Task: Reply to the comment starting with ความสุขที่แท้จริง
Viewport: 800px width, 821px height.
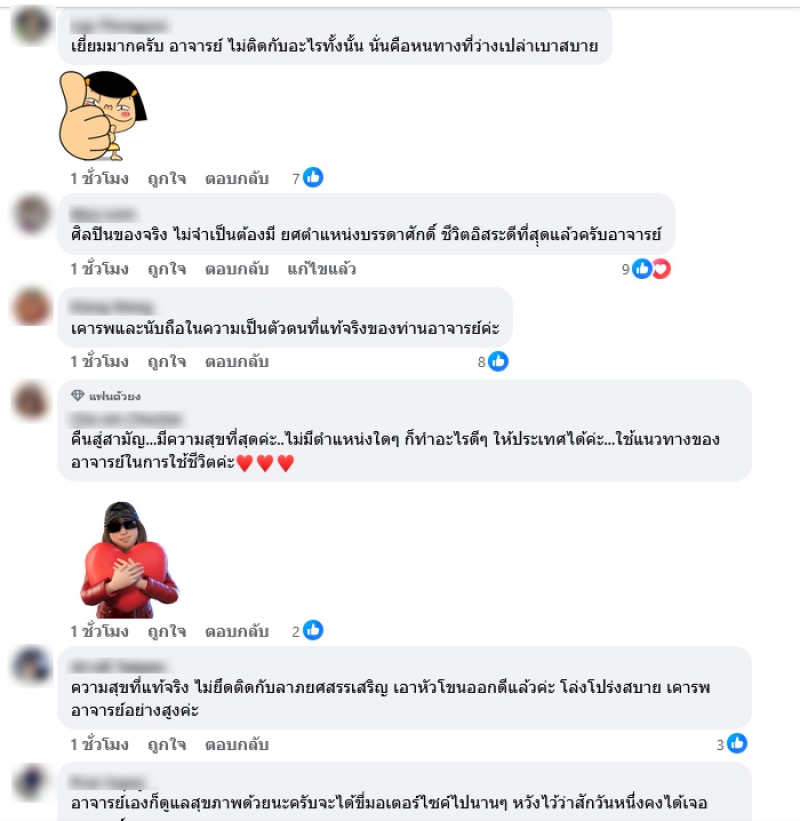Action: coord(237,745)
